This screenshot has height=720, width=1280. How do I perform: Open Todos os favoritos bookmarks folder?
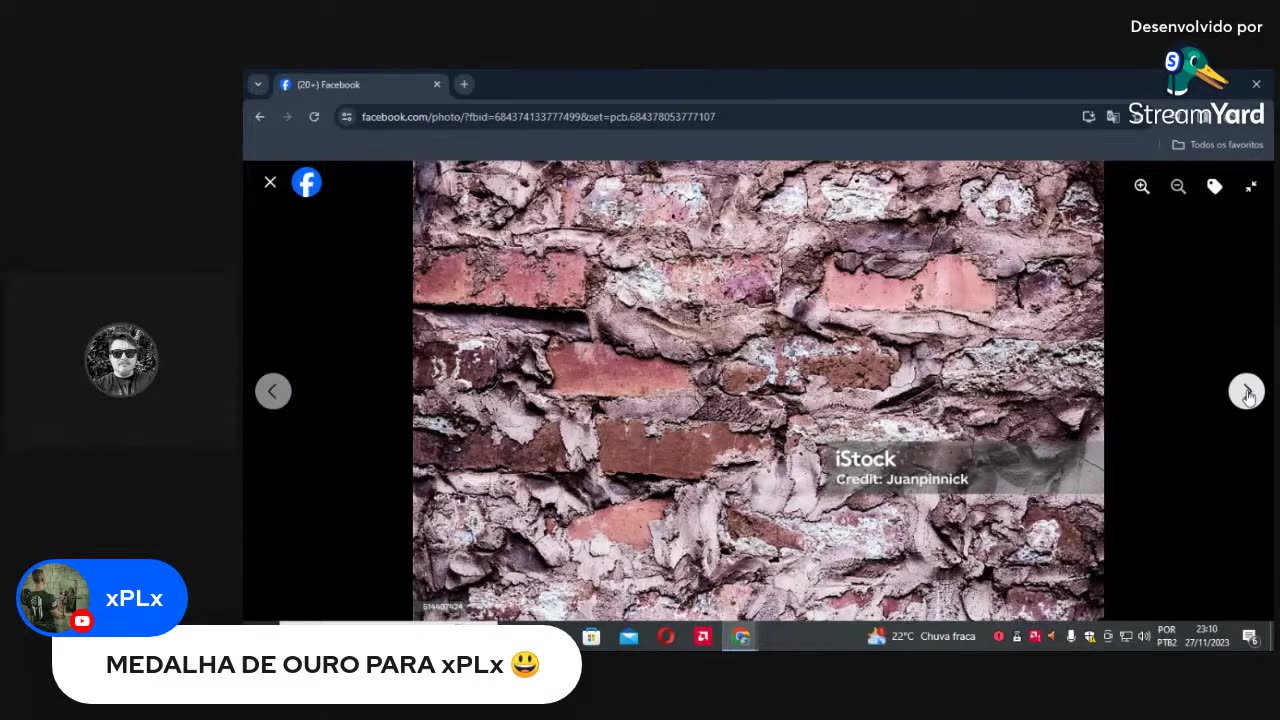[x=1218, y=145]
